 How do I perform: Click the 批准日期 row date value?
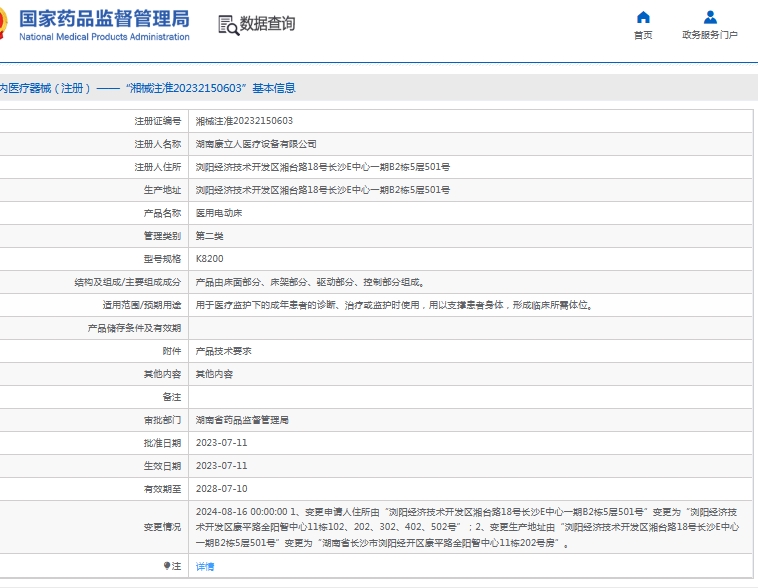pos(221,443)
